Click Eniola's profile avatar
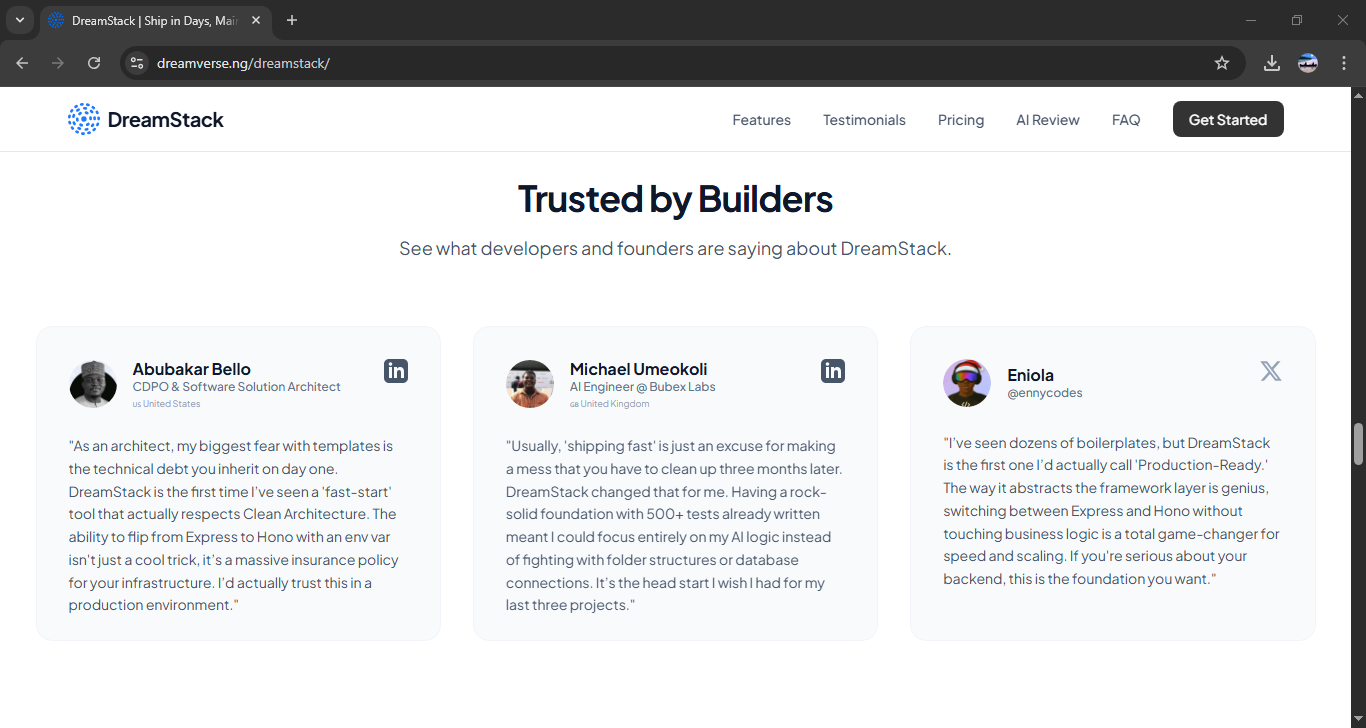The image size is (1366, 728). [967, 383]
